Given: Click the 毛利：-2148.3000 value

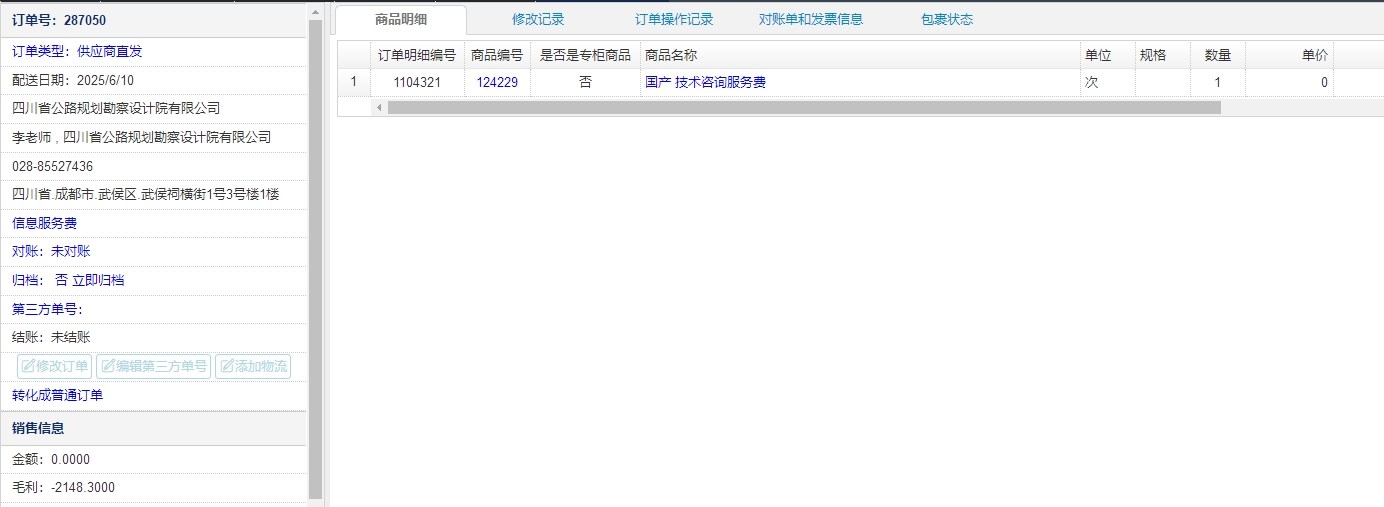Looking at the screenshot, I should point(63,487).
